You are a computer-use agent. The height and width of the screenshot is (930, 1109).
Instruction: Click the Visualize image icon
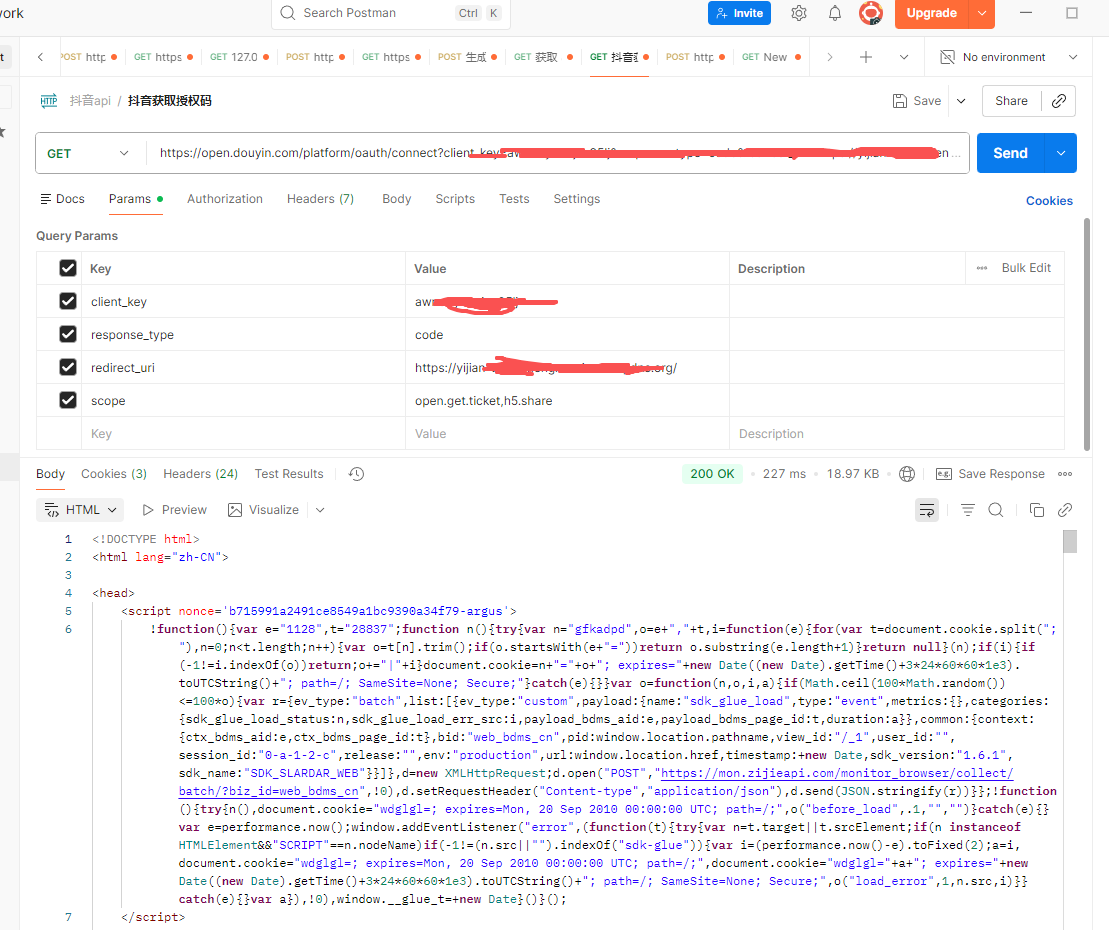(235, 510)
